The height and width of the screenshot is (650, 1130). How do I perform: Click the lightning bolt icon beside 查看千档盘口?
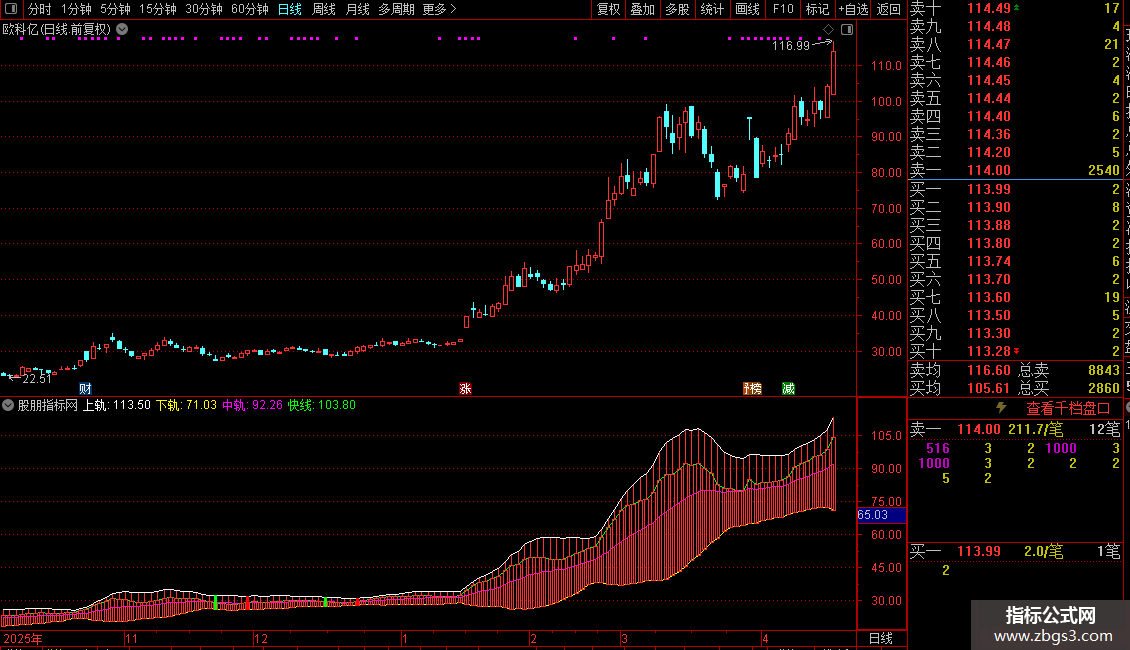1002,408
